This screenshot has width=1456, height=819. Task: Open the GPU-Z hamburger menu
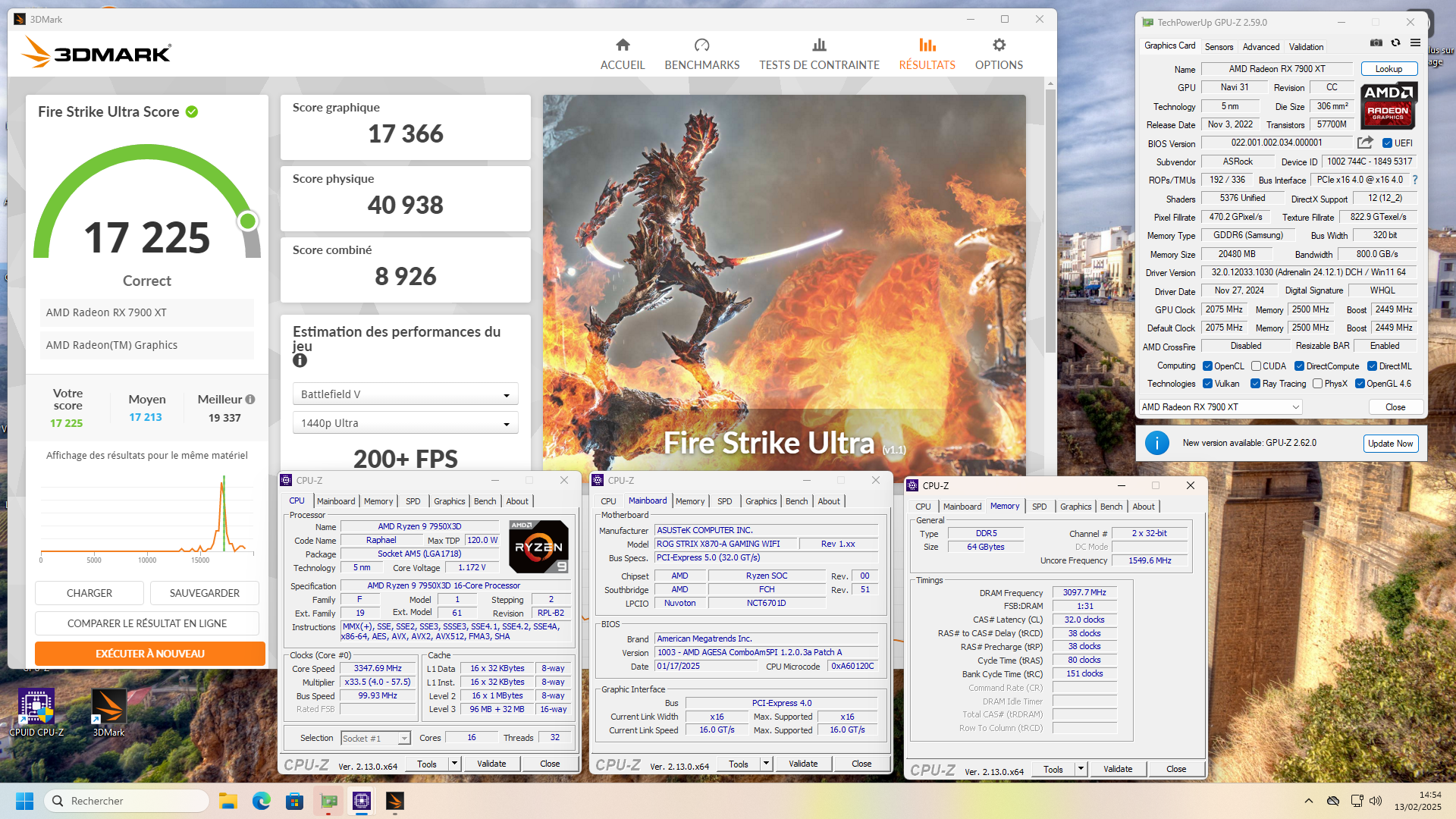pyautogui.click(x=1415, y=42)
